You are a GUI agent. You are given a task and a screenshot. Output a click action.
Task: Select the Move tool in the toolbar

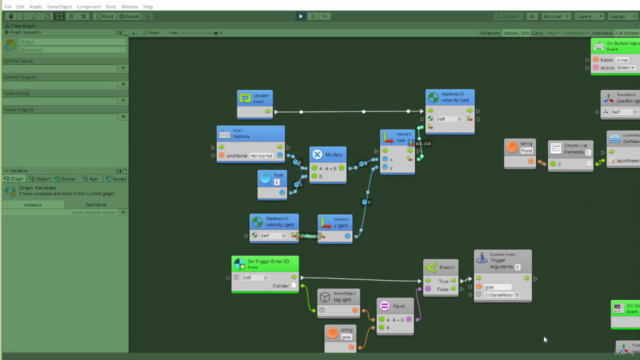click(23, 16)
